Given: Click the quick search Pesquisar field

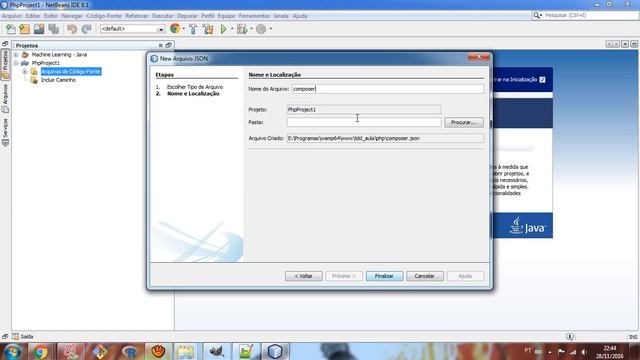Looking at the screenshot, I should (x=590, y=15).
